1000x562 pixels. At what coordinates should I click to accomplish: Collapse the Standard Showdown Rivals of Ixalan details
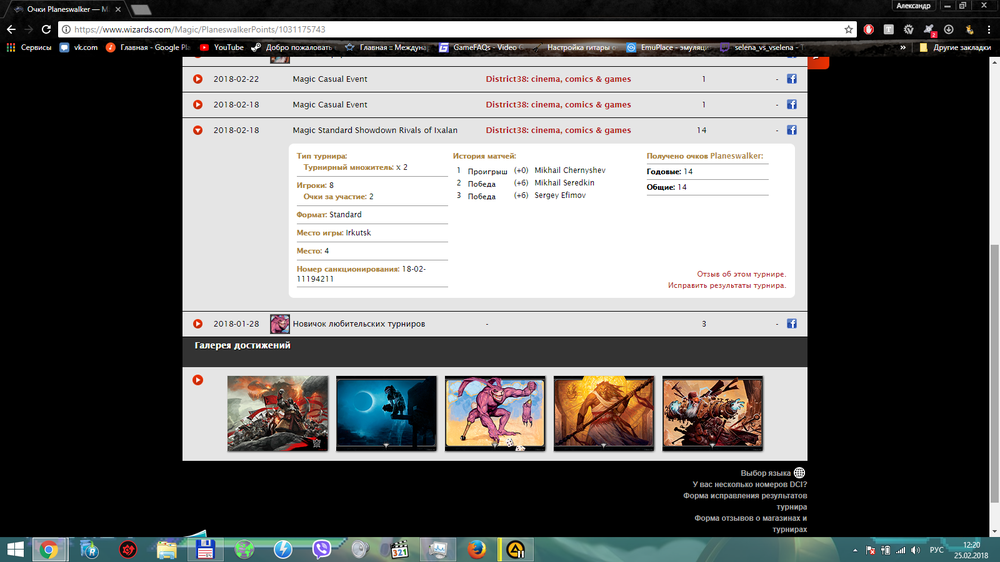point(198,130)
